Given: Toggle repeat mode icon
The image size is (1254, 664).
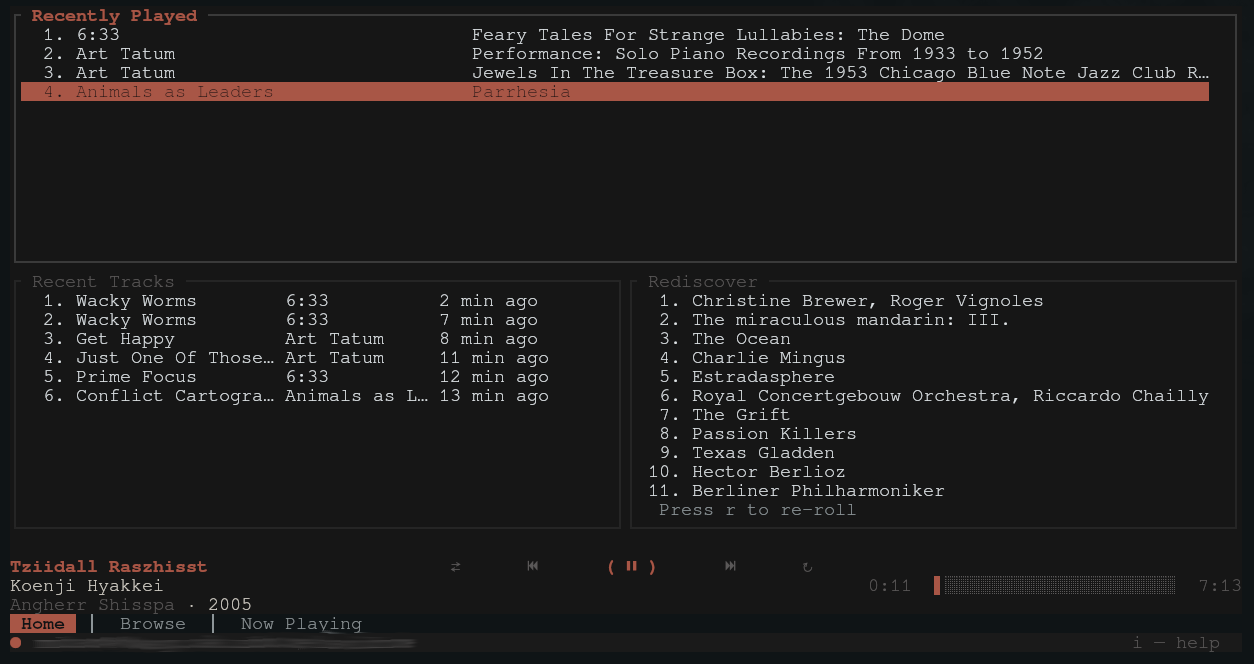Looking at the screenshot, I should [x=808, y=567].
